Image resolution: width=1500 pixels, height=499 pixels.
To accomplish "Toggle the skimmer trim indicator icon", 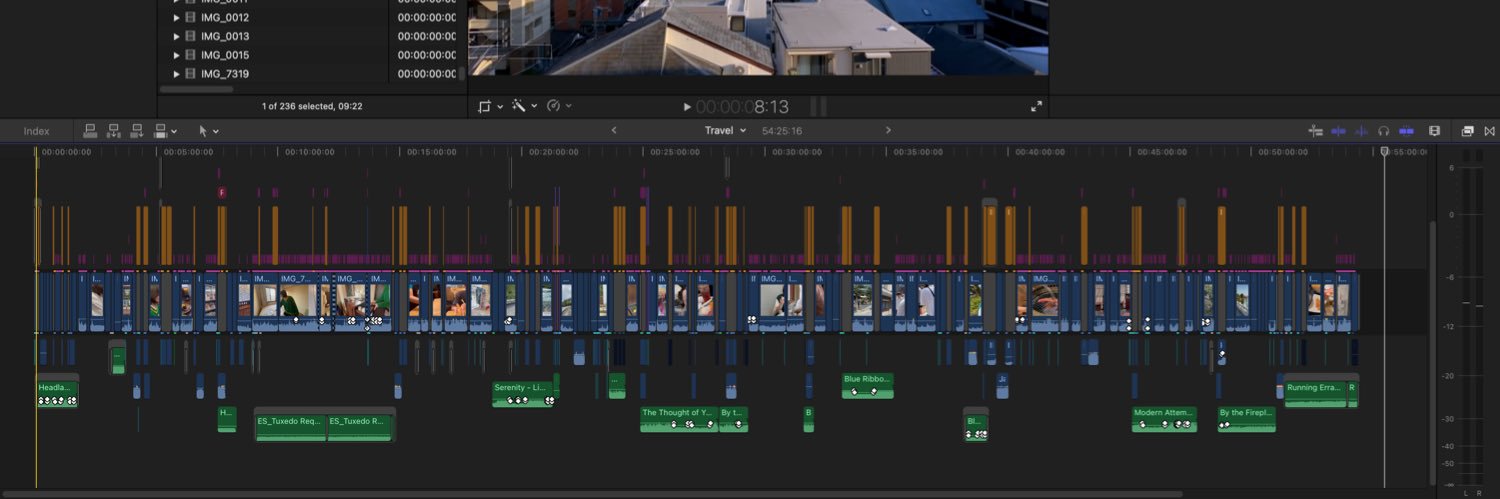I will click(1316, 131).
